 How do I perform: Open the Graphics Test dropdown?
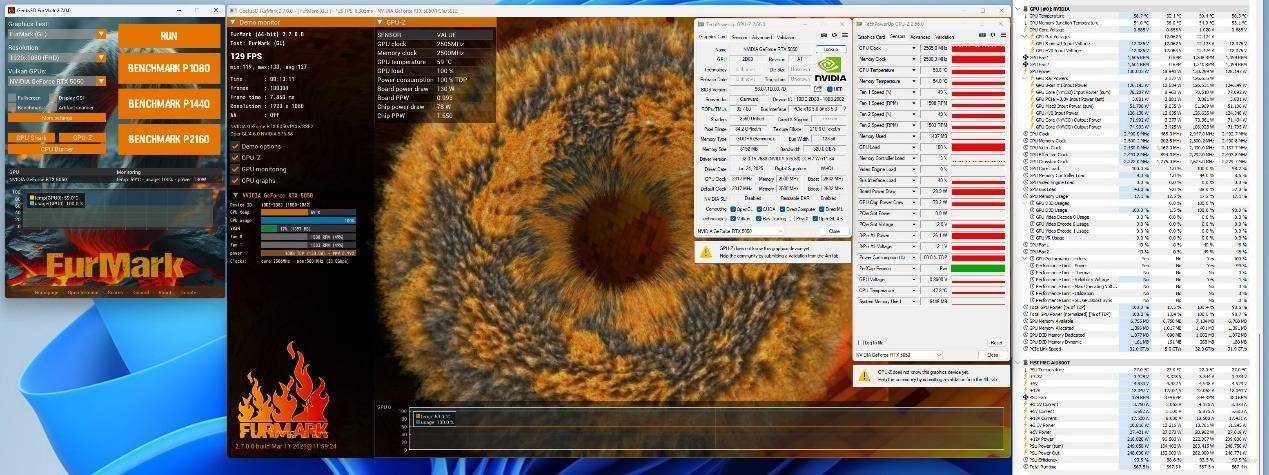(101, 33)
